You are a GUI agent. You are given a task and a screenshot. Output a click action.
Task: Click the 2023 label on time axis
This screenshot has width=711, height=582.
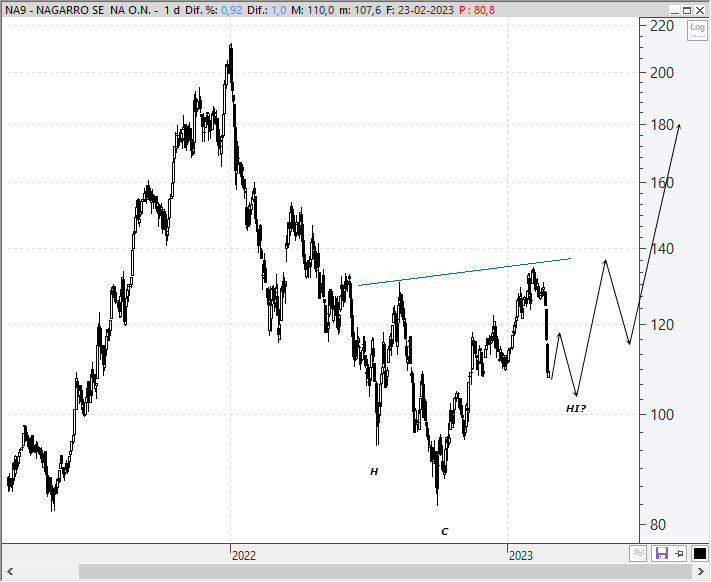click(521, 555)
